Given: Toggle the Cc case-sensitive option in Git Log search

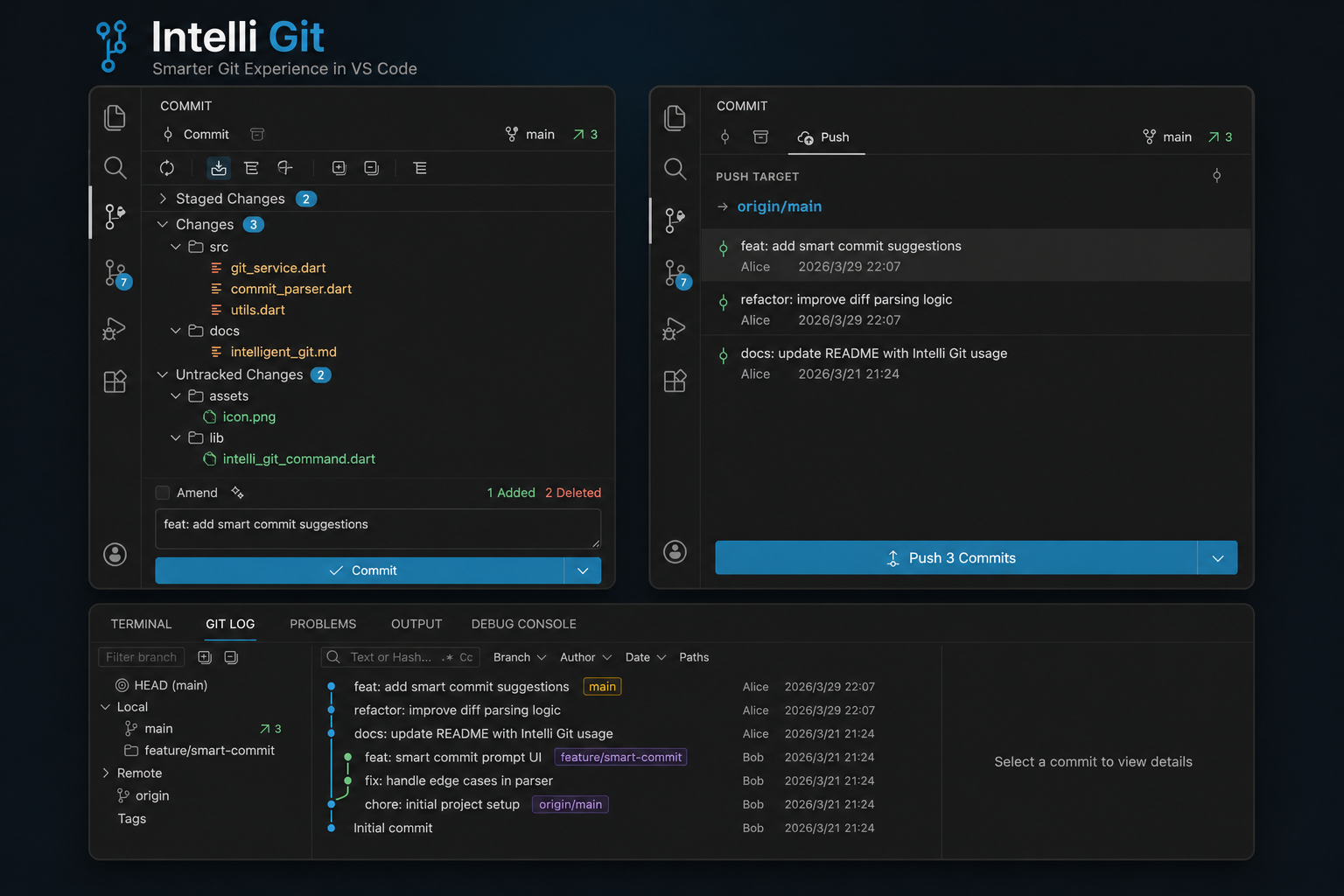Looking at the screenshot, I should pyautogui.click(x=466, y=657).
